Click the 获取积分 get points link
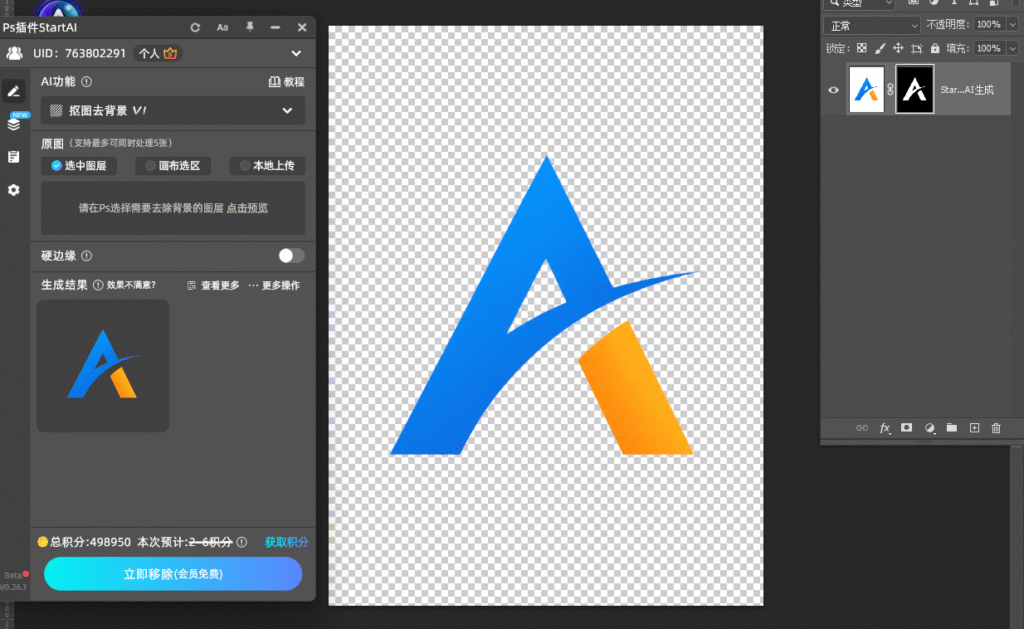Image resolution: width=1024 pixels, height=629 pixels. (287, 542)
